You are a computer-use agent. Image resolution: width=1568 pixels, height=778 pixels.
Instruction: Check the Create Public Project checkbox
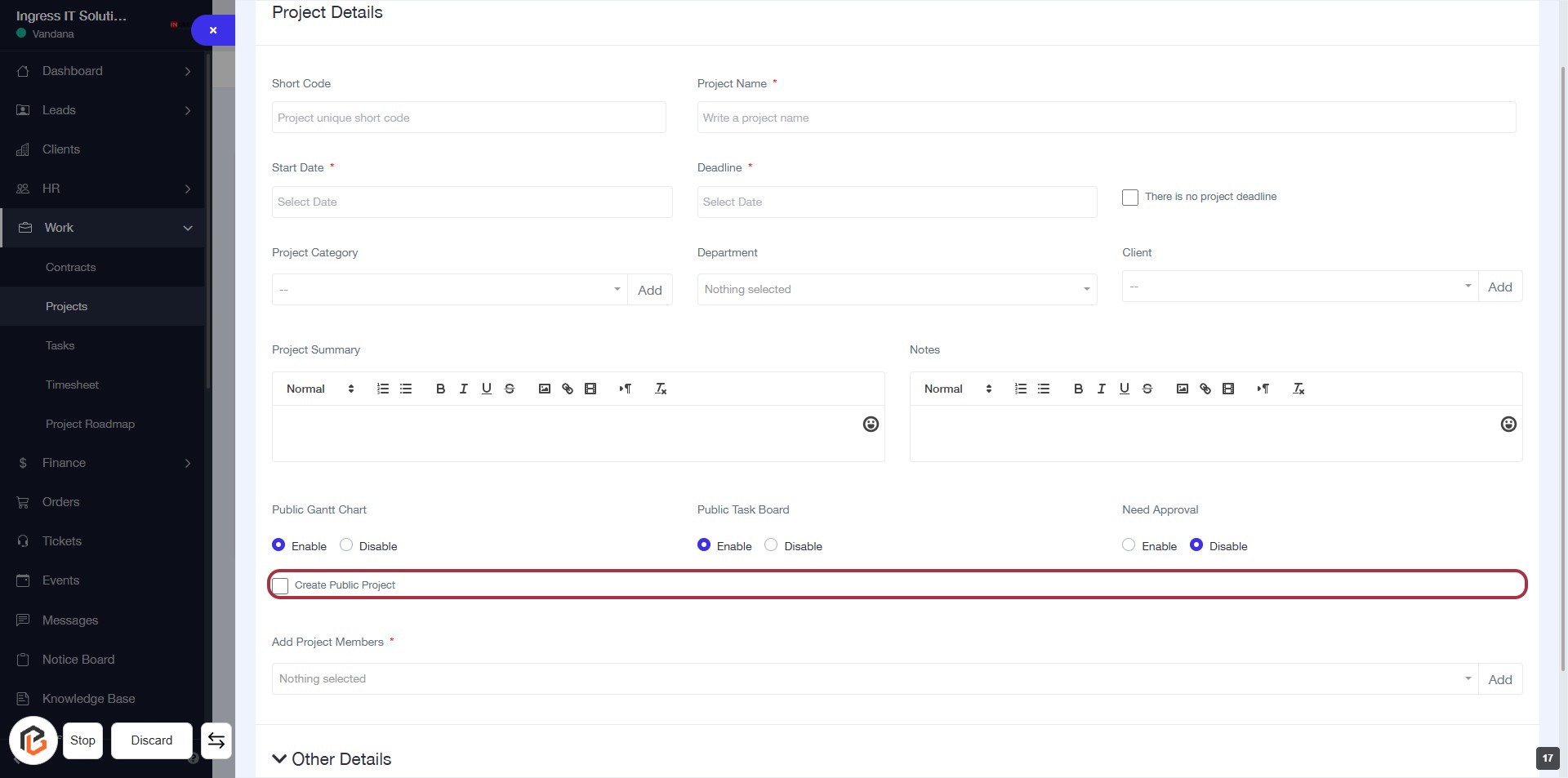point(280,585)
